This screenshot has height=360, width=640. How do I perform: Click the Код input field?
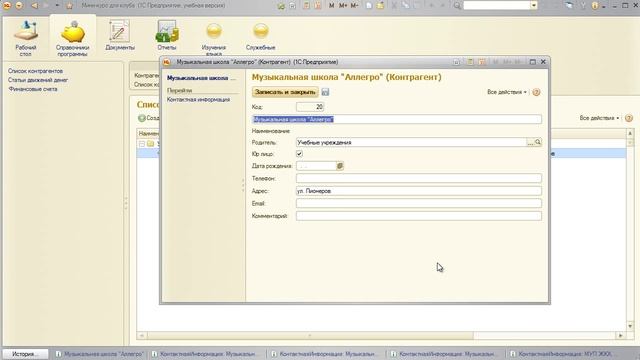pos(310,107)
